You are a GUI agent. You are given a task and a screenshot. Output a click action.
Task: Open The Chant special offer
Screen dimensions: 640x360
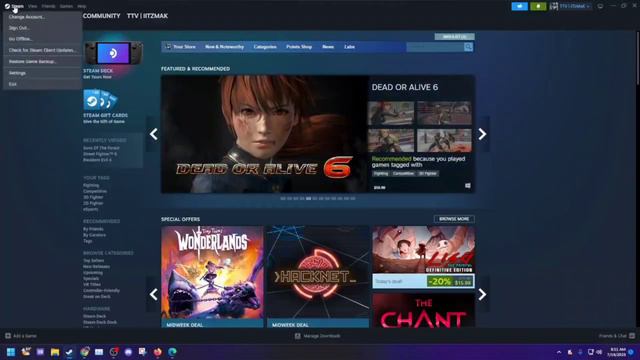423,310
